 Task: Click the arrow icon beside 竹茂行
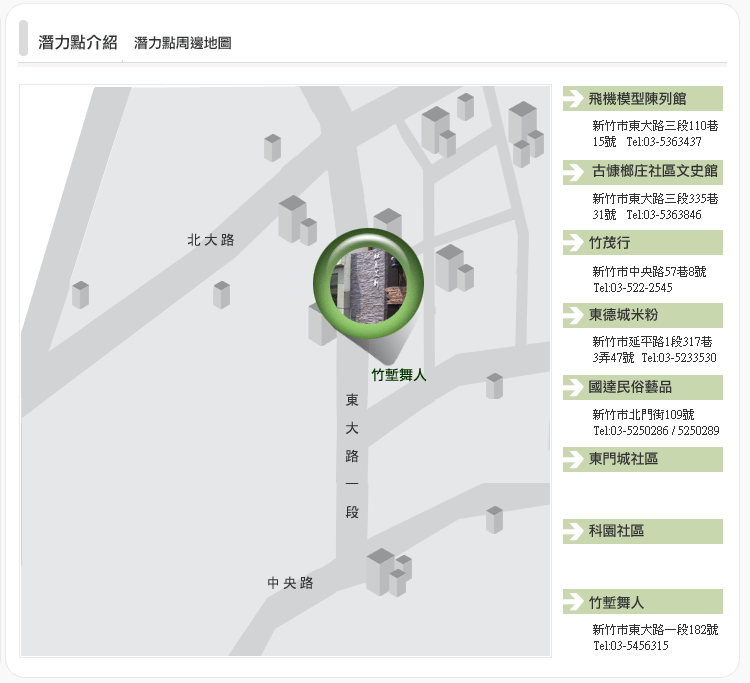click(573, 242)
